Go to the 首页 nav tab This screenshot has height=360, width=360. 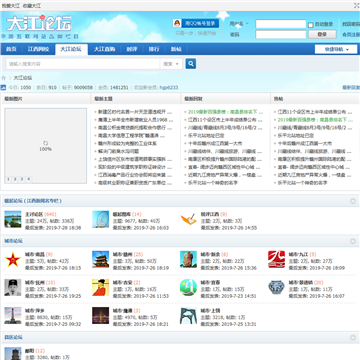click(11, 49)
